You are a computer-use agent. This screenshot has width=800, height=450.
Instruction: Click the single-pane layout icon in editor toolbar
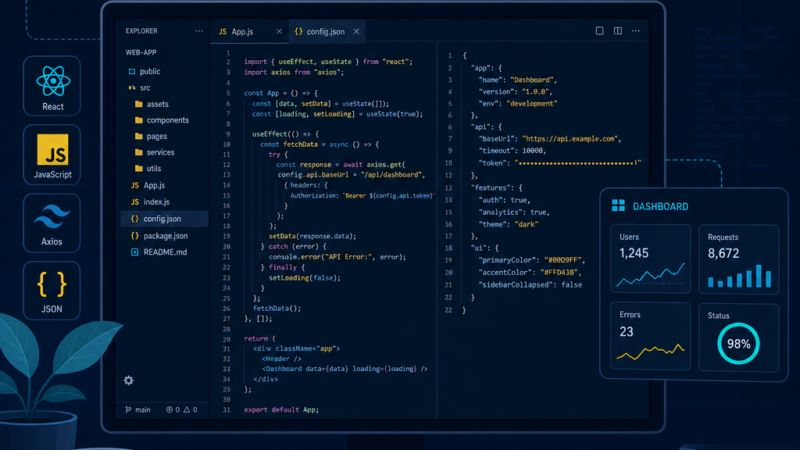click(x=599, y=31)
